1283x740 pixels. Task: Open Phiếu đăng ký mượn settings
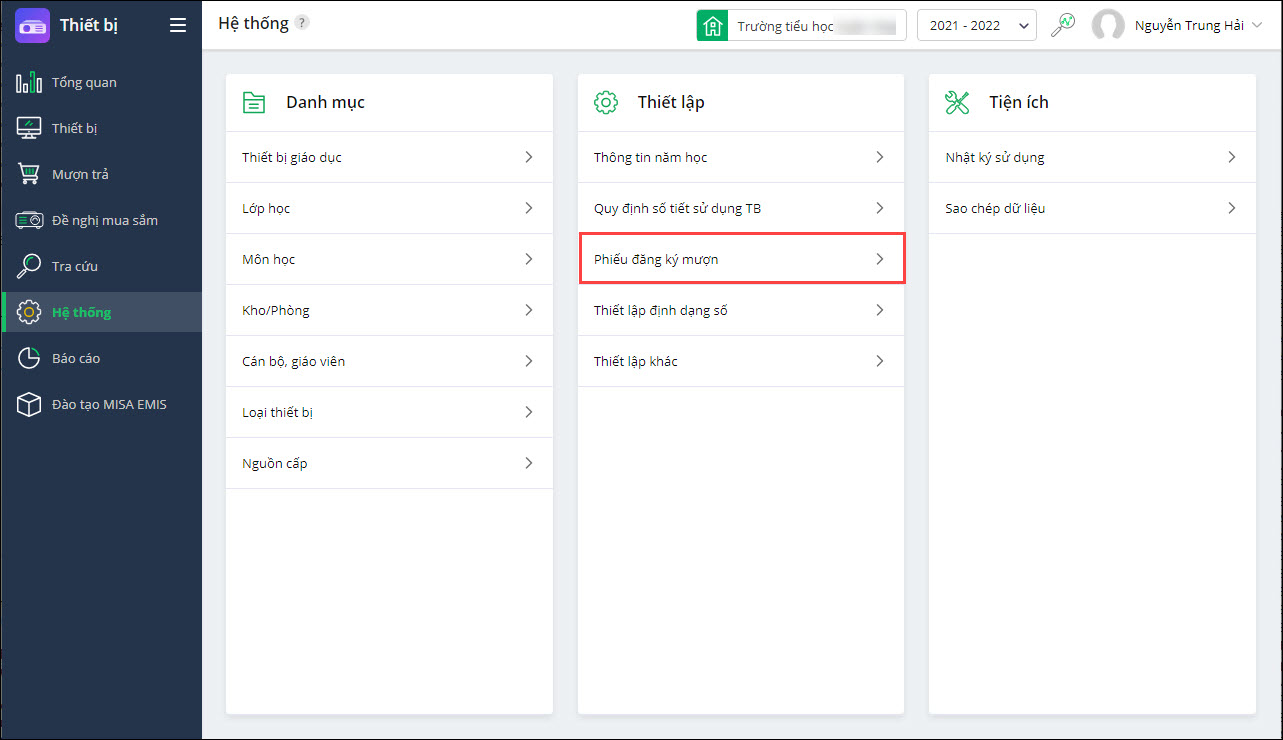tap(740, 259)
